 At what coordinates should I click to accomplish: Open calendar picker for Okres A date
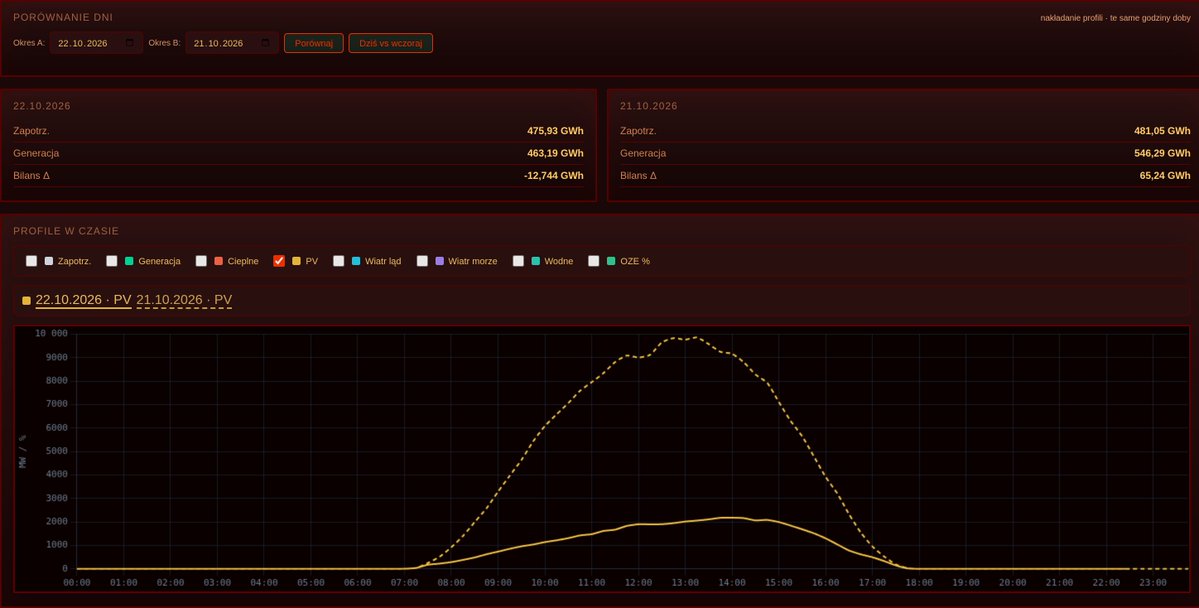click(129, 43)
